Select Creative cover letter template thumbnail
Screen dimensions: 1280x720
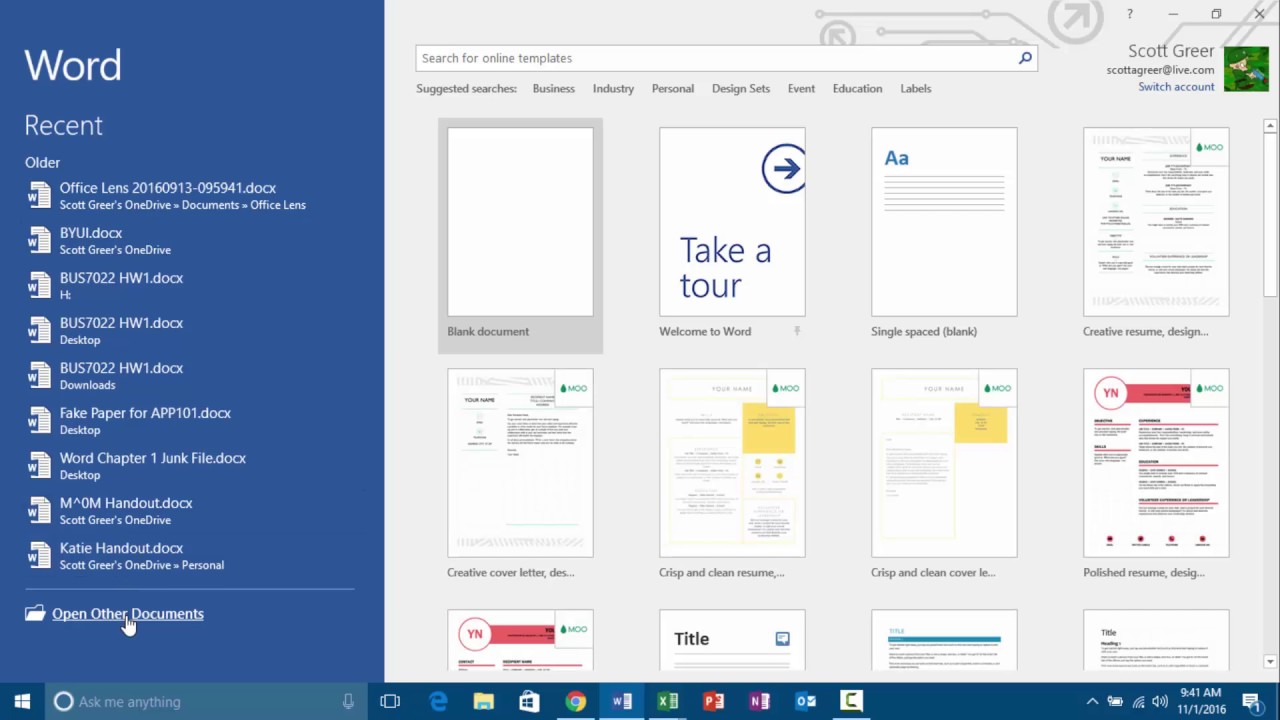tap(520, 463)
